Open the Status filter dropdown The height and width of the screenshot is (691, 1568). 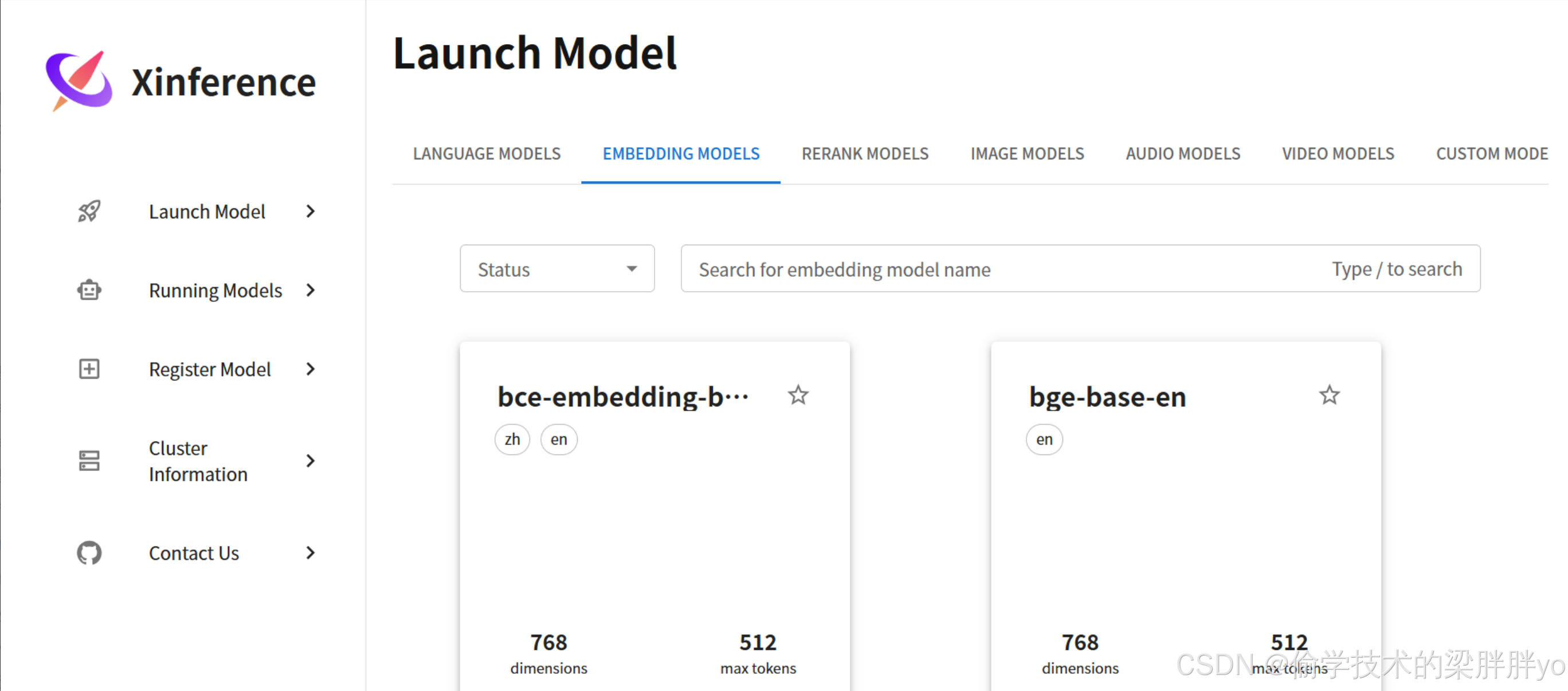557,269
